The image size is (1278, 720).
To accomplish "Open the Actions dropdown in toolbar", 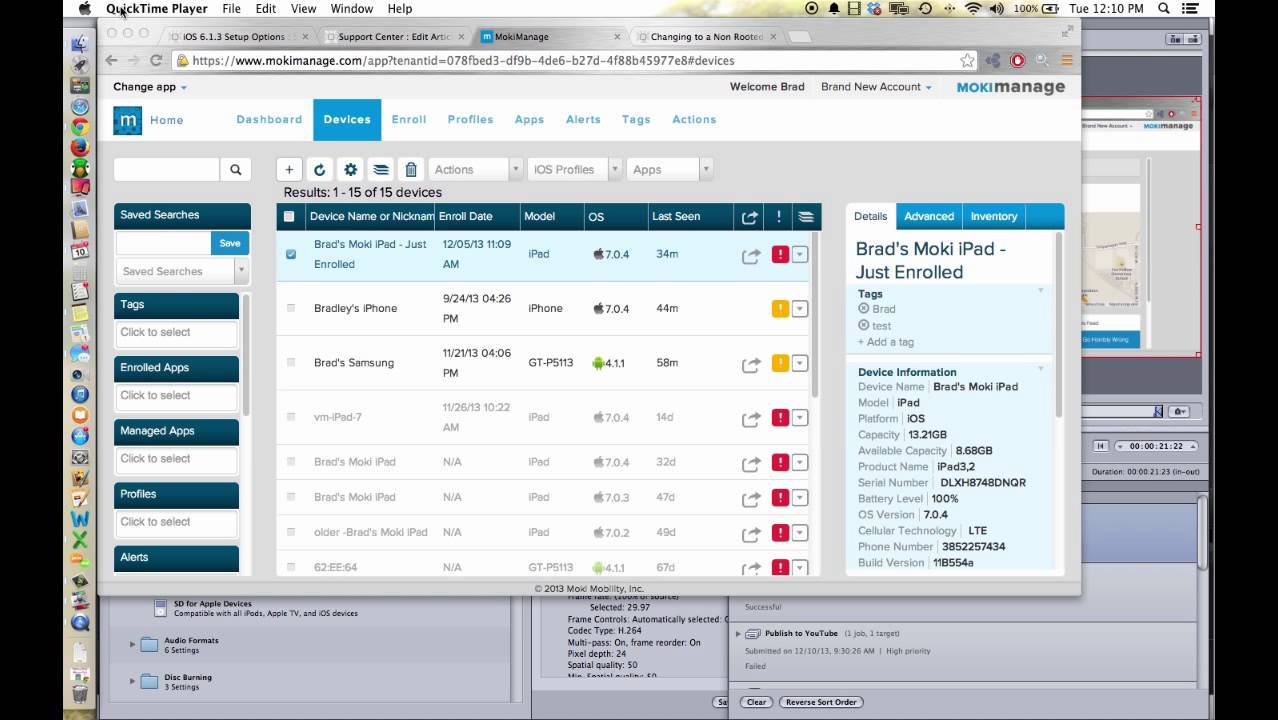I will [x=475, y=170].
